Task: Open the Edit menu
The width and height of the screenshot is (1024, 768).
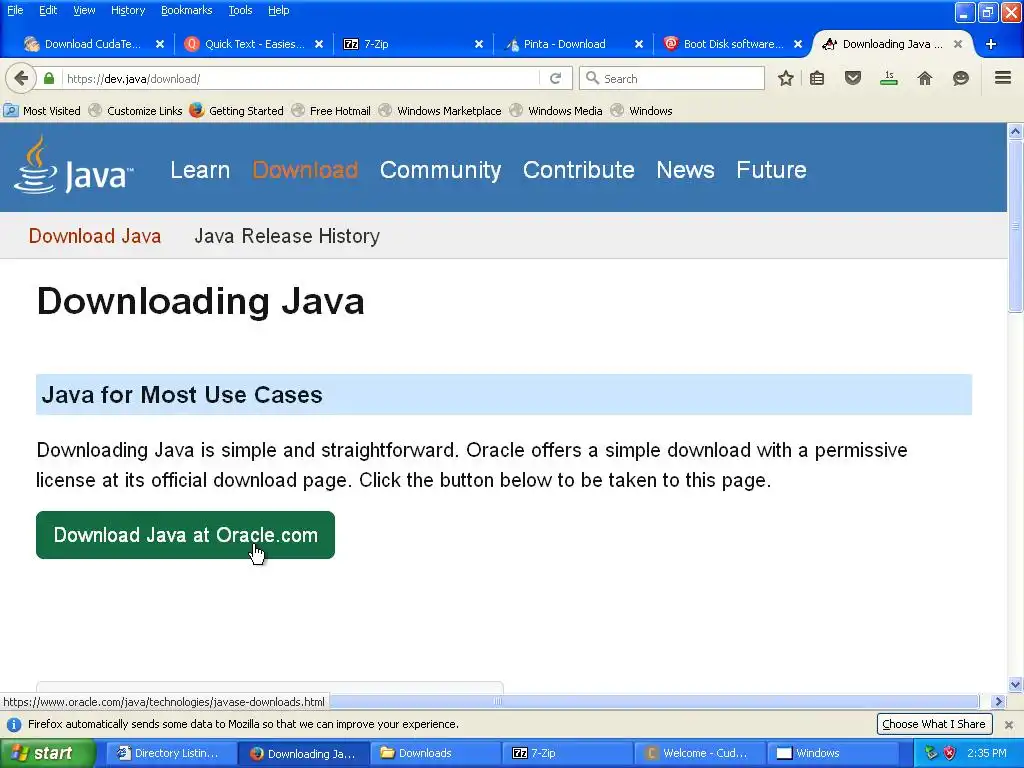Action: coord(48,10)
